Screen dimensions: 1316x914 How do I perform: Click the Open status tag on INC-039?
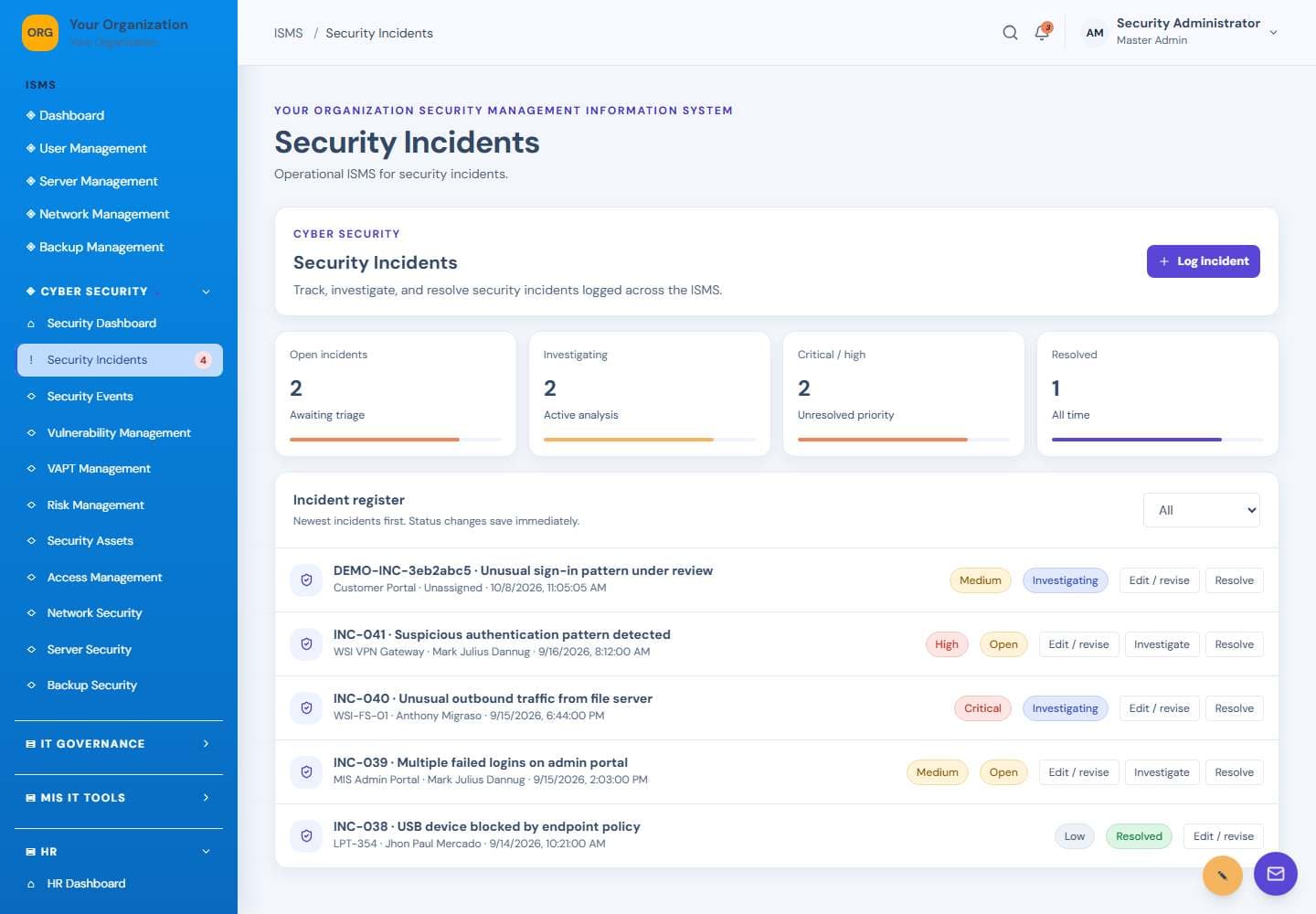point(1003,772)
